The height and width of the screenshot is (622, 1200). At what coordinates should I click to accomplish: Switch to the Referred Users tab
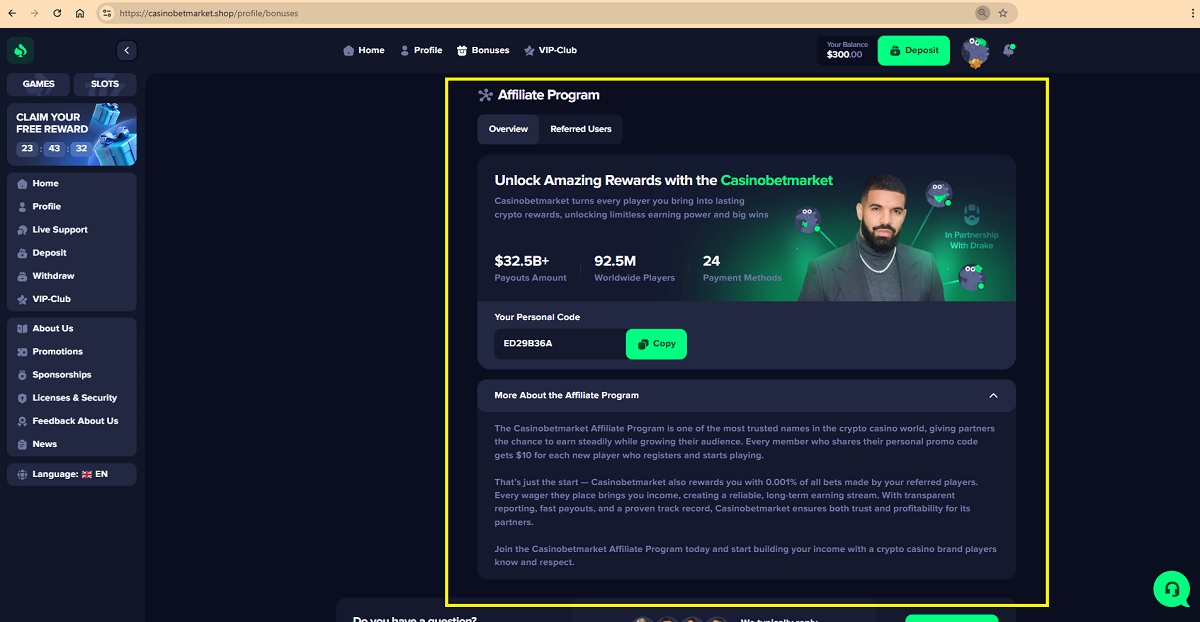581,129
